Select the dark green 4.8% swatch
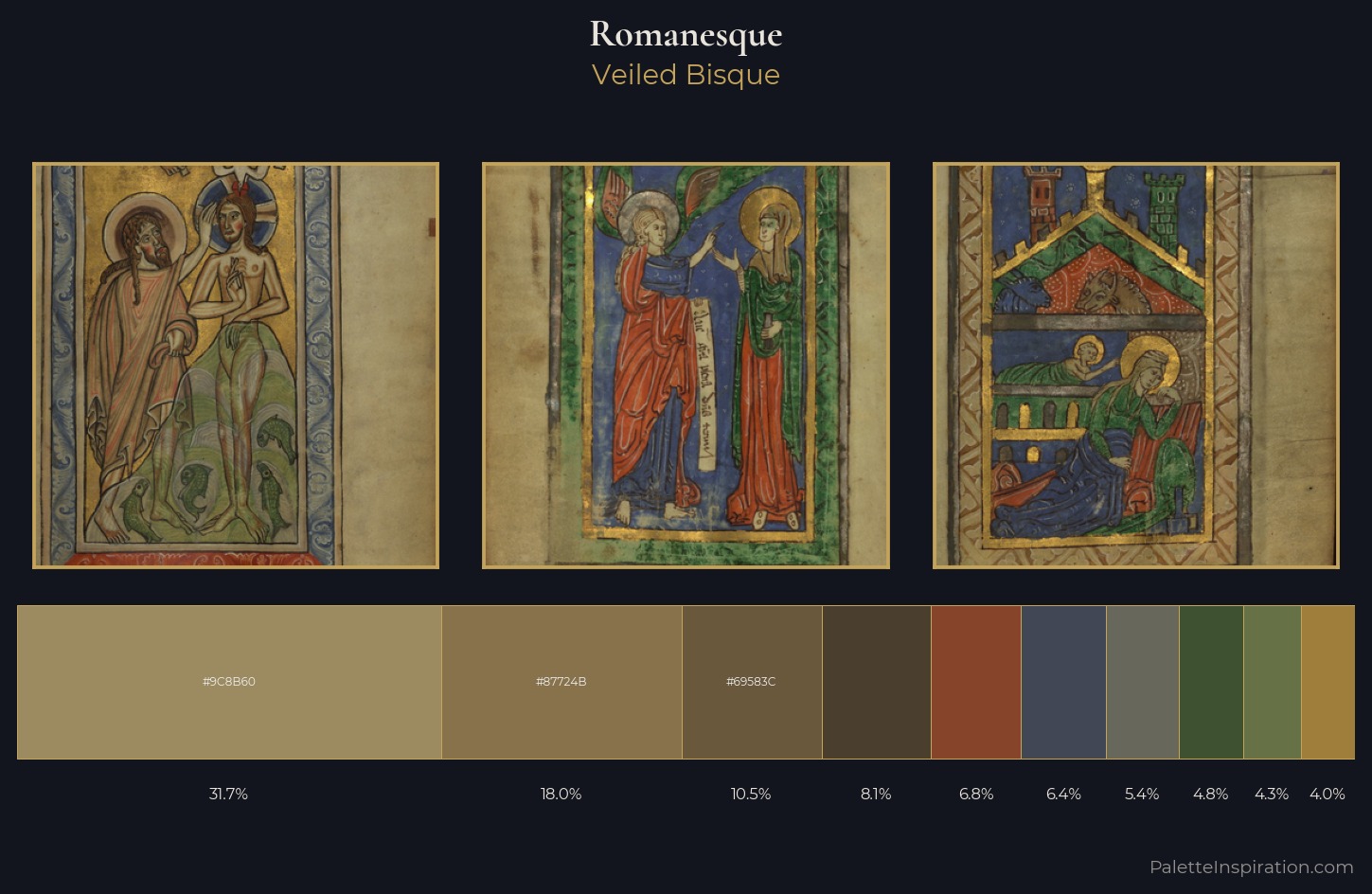Image resolution: width=1372 pixels, height=894 pixels. (1211, 682)
